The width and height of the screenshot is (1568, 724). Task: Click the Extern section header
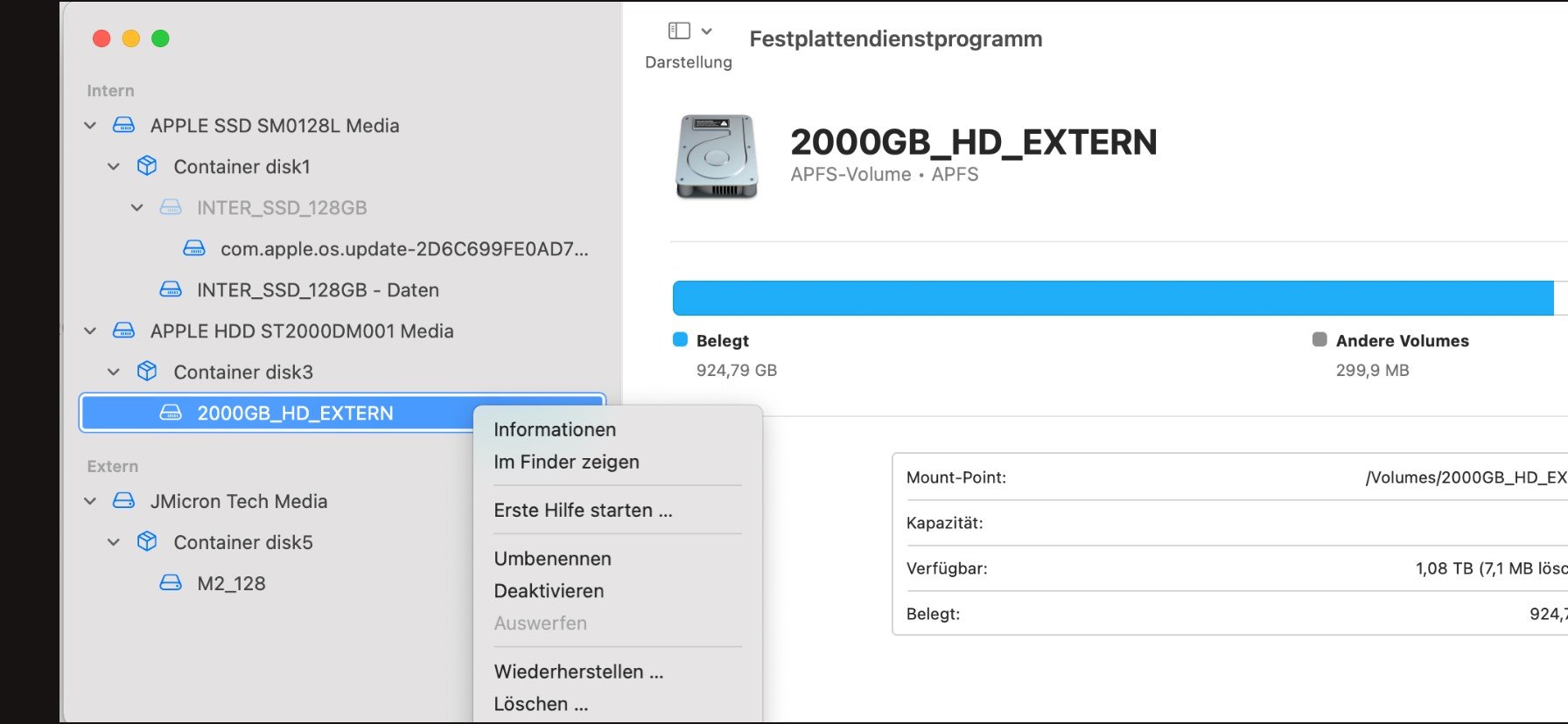(112, 466)
